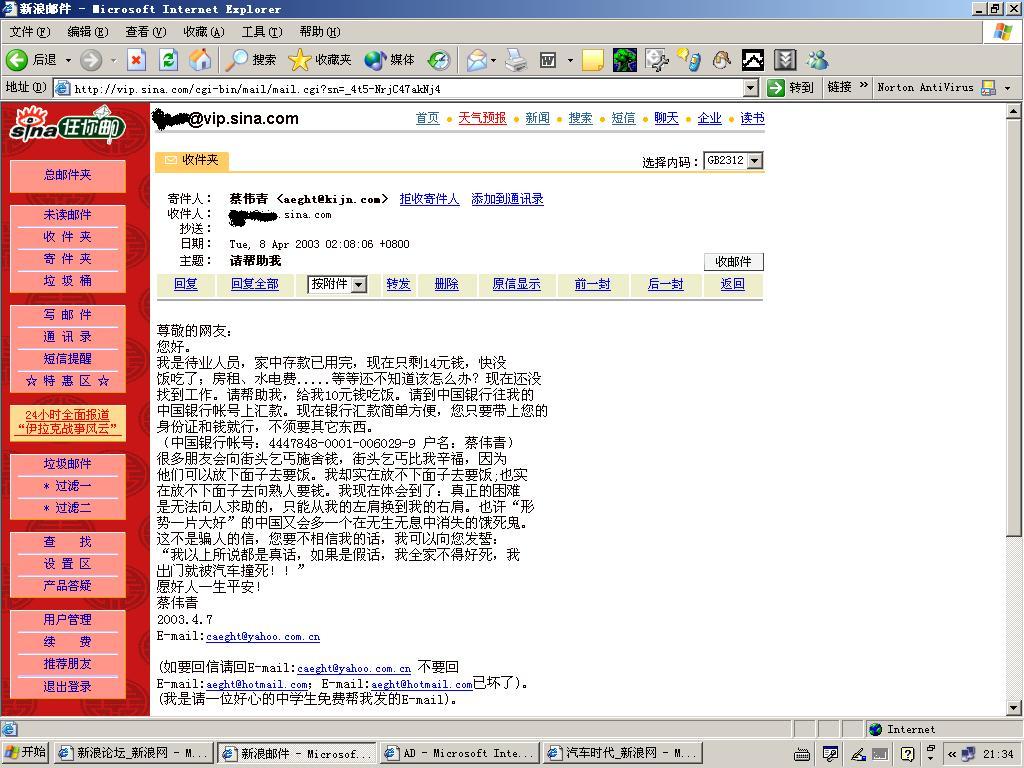This screenshot has height=768, width=1024.
Task: Go back with the 后退 arrow icon
Action: [17, 60]
